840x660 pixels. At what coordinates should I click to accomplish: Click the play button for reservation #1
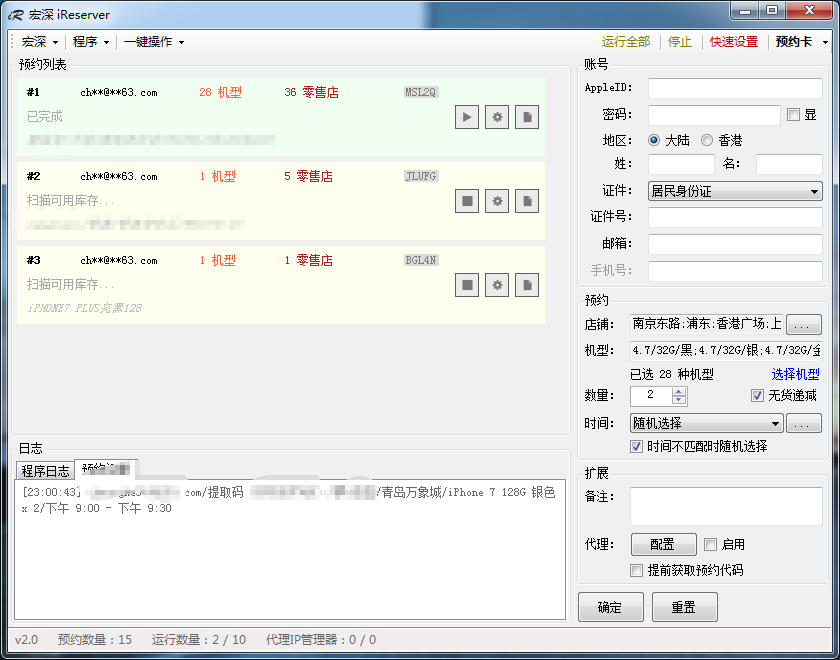point(466,117)
